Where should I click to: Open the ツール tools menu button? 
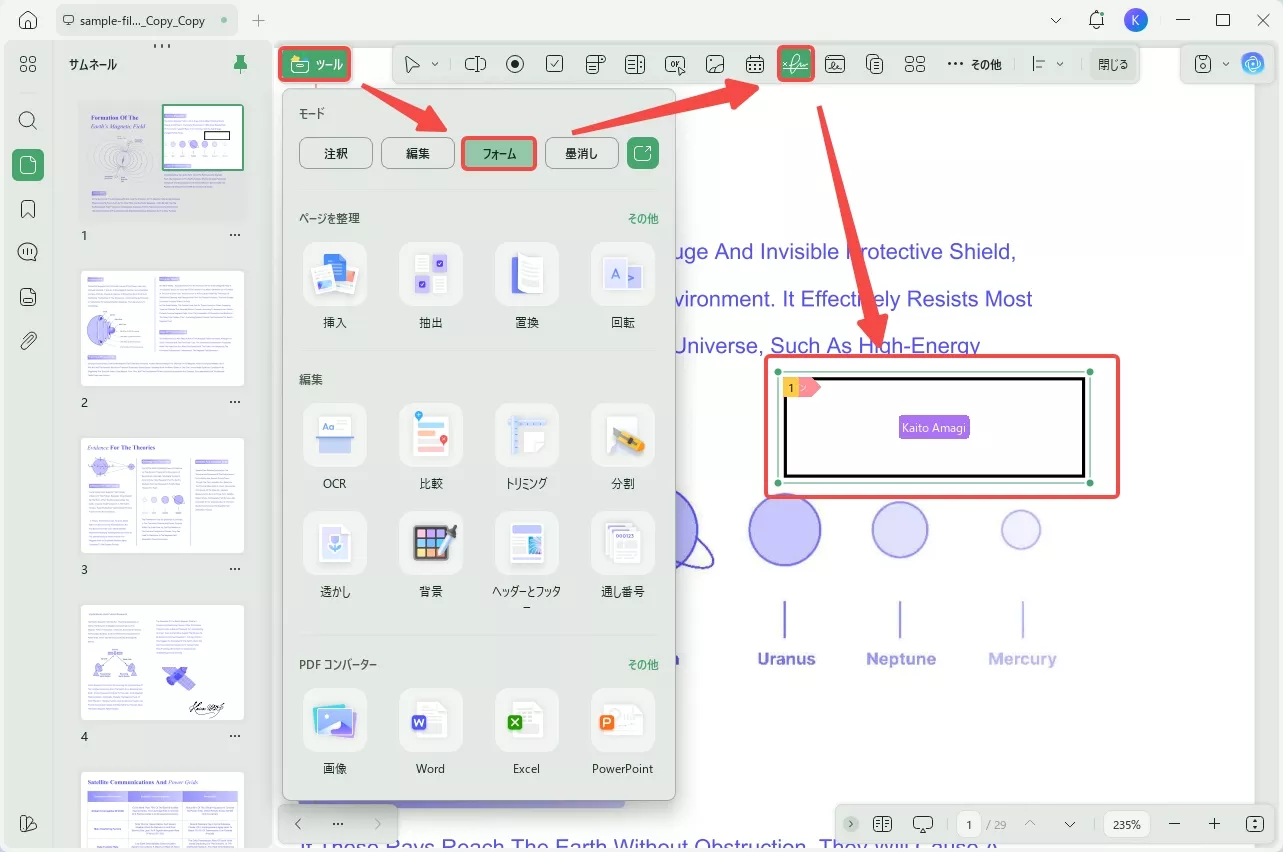tap(315, 65)
